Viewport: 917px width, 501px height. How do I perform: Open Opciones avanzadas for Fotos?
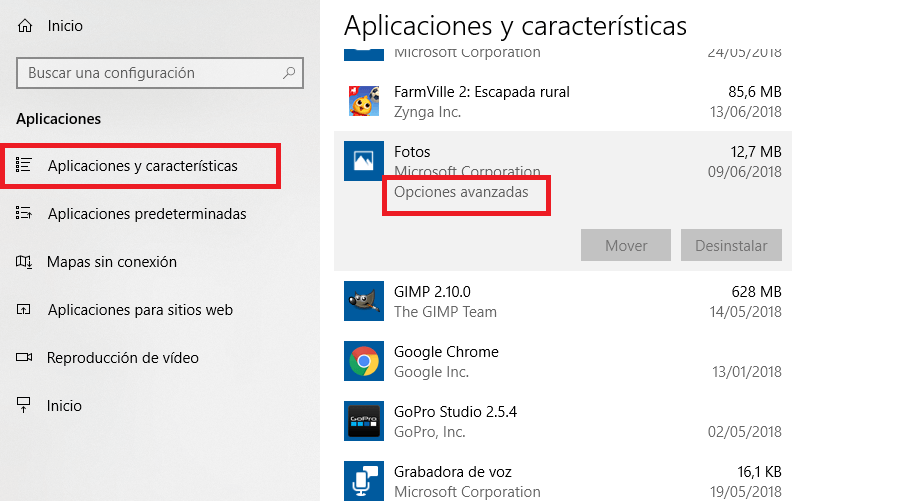[x=461, y=192]
